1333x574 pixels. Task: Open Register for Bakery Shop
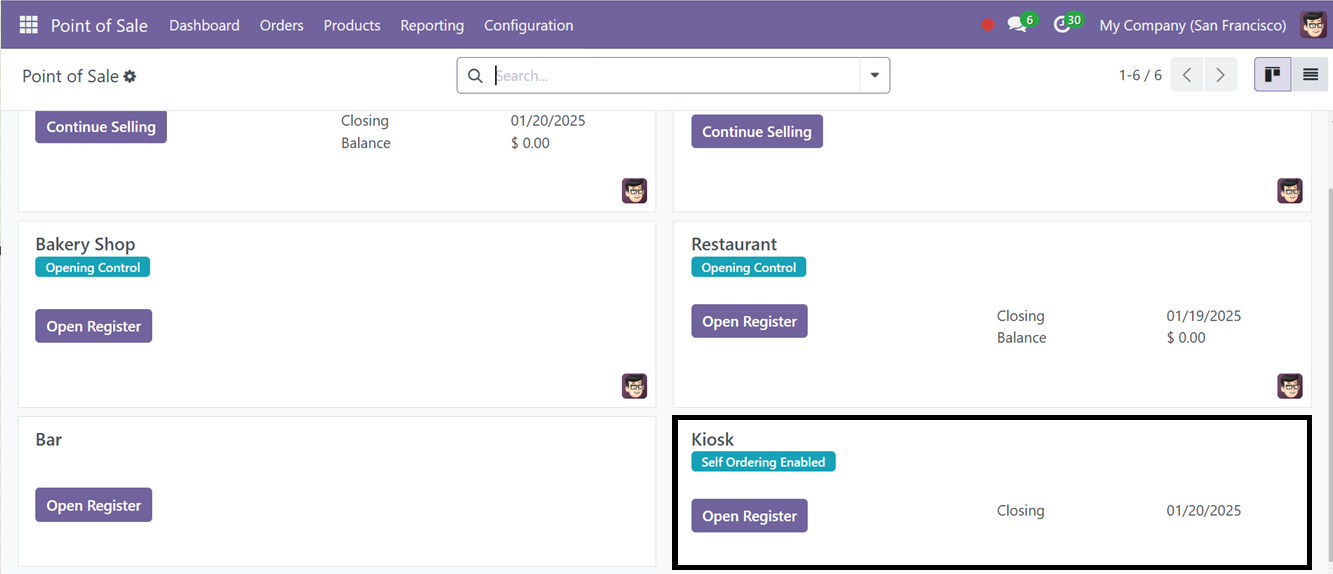pyautogui.click(x=93, y=326)
